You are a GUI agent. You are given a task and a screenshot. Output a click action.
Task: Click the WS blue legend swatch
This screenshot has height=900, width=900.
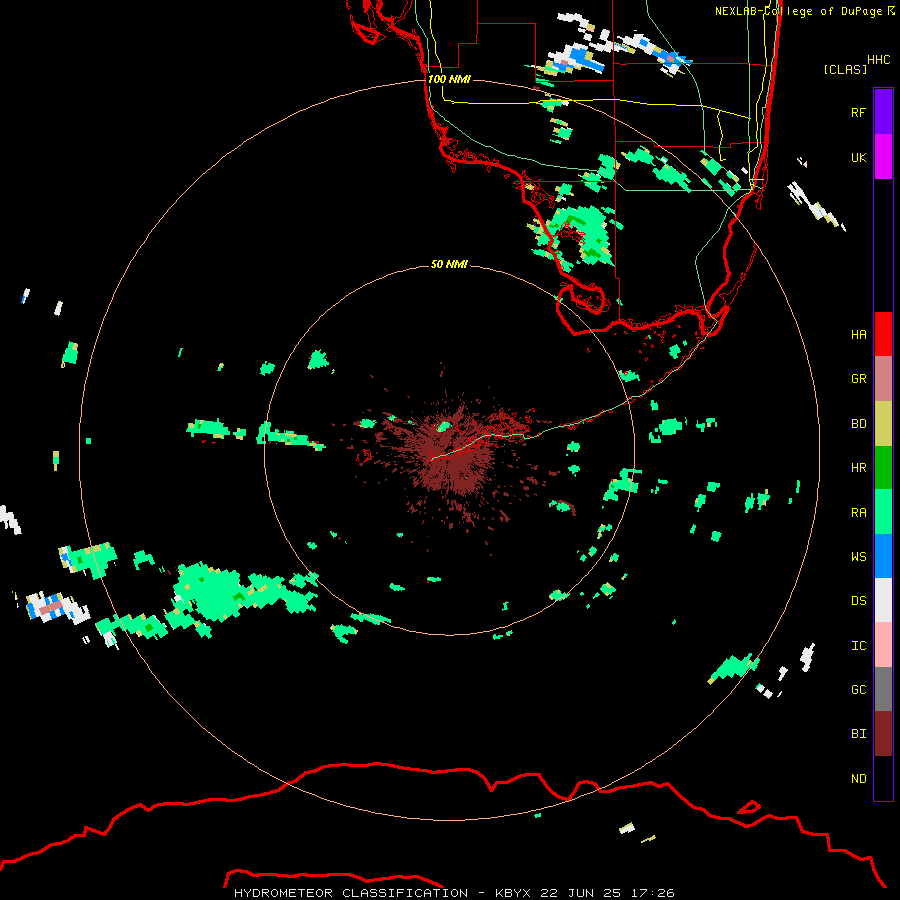pos(883,556)
